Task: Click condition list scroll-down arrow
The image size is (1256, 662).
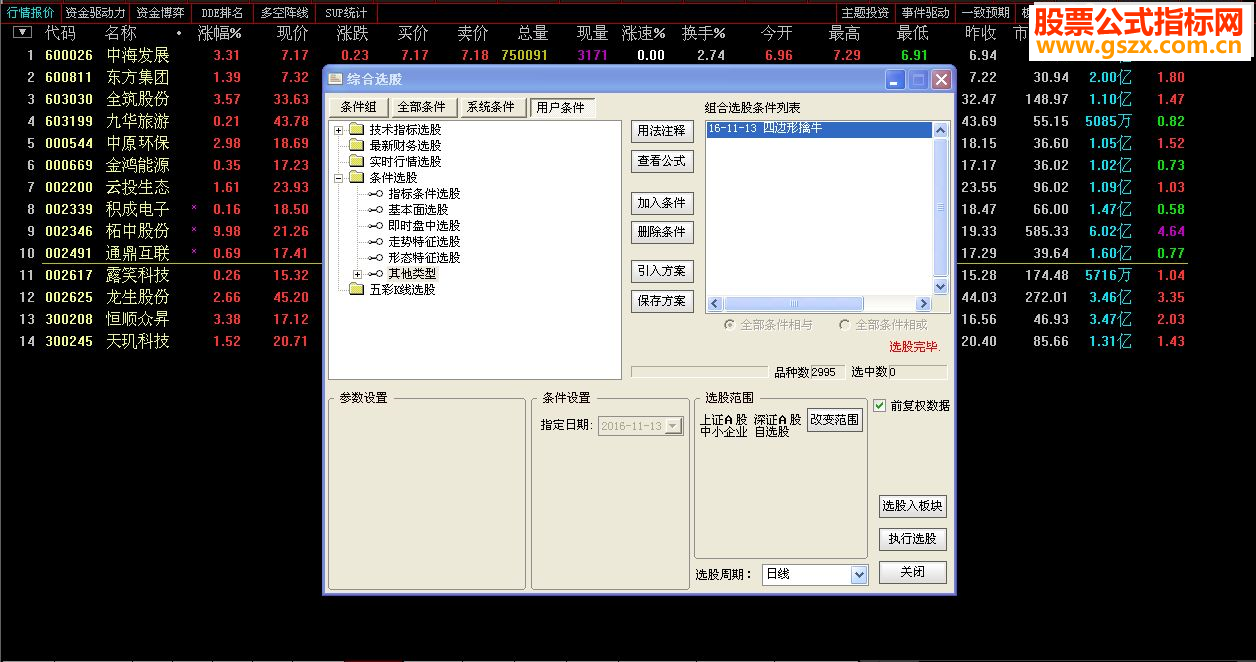Action: click(940, 287)
